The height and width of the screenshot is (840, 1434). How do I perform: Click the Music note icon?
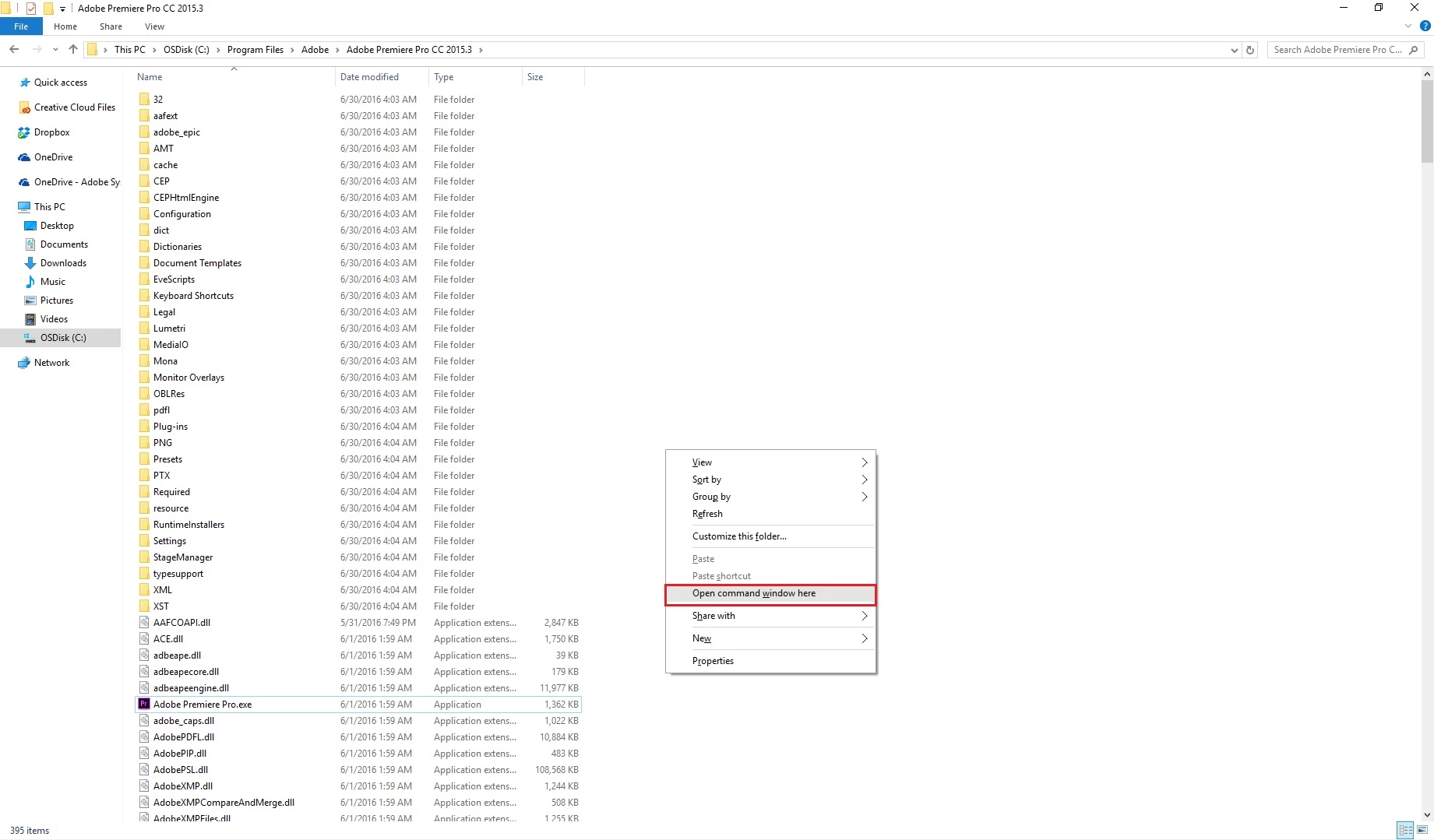[30, 282]
